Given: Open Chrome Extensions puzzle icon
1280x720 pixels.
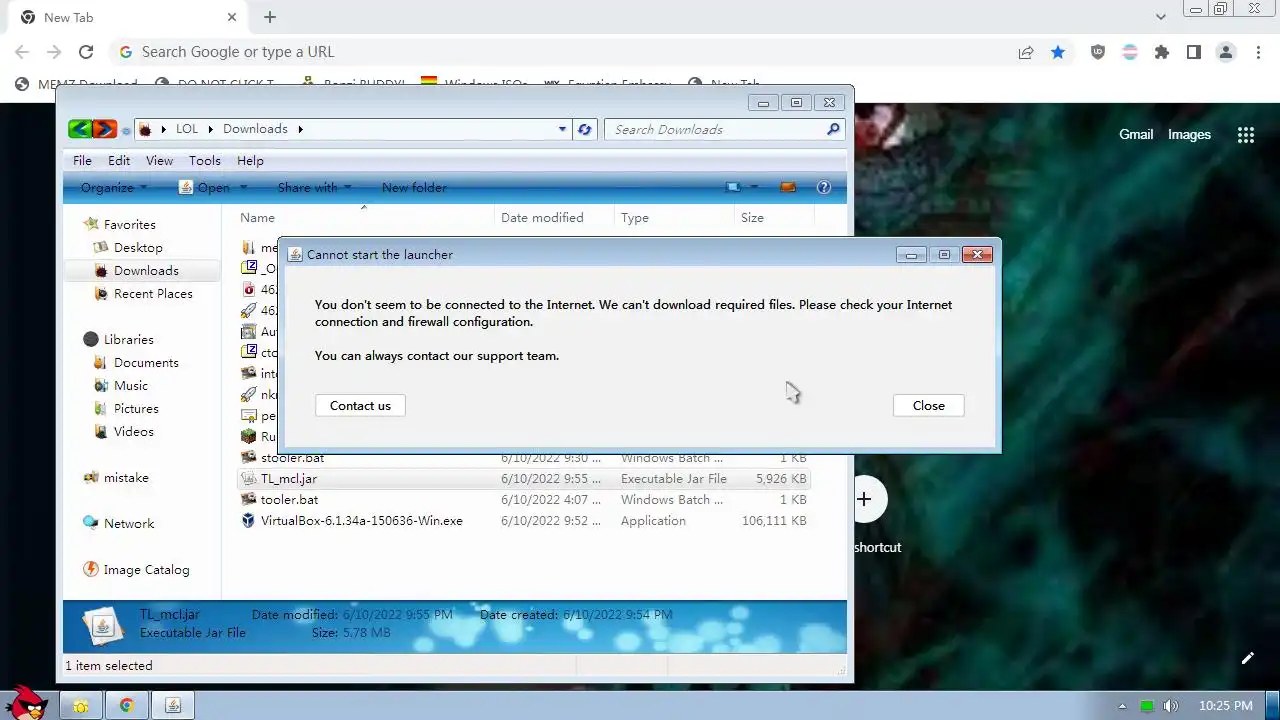Looking at the screenshot, I should (1162, 52).
